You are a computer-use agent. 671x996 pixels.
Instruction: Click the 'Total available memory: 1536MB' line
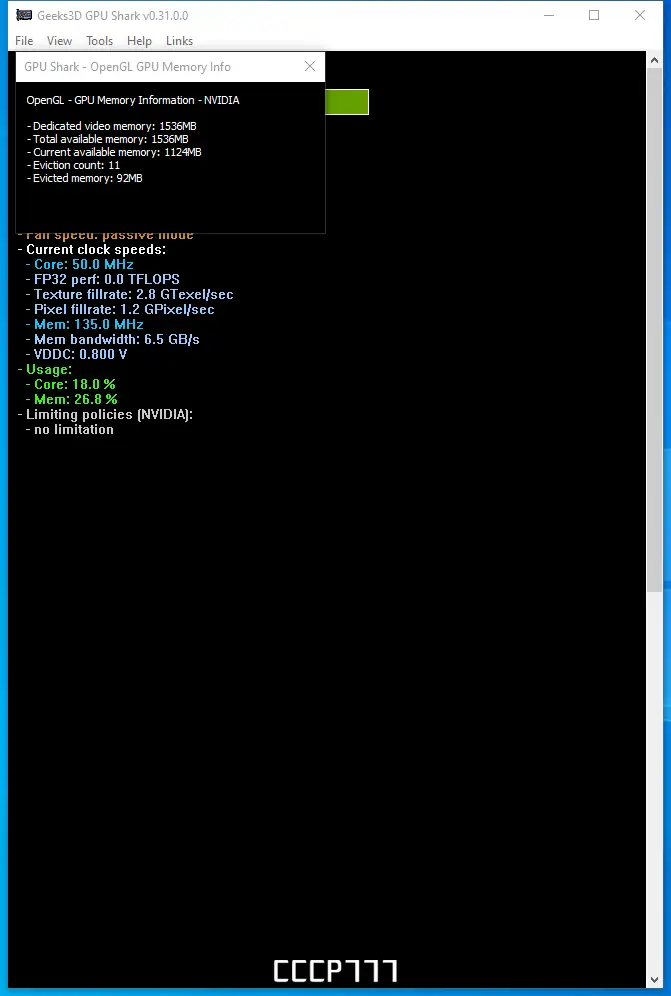click(x=108, y=139)
